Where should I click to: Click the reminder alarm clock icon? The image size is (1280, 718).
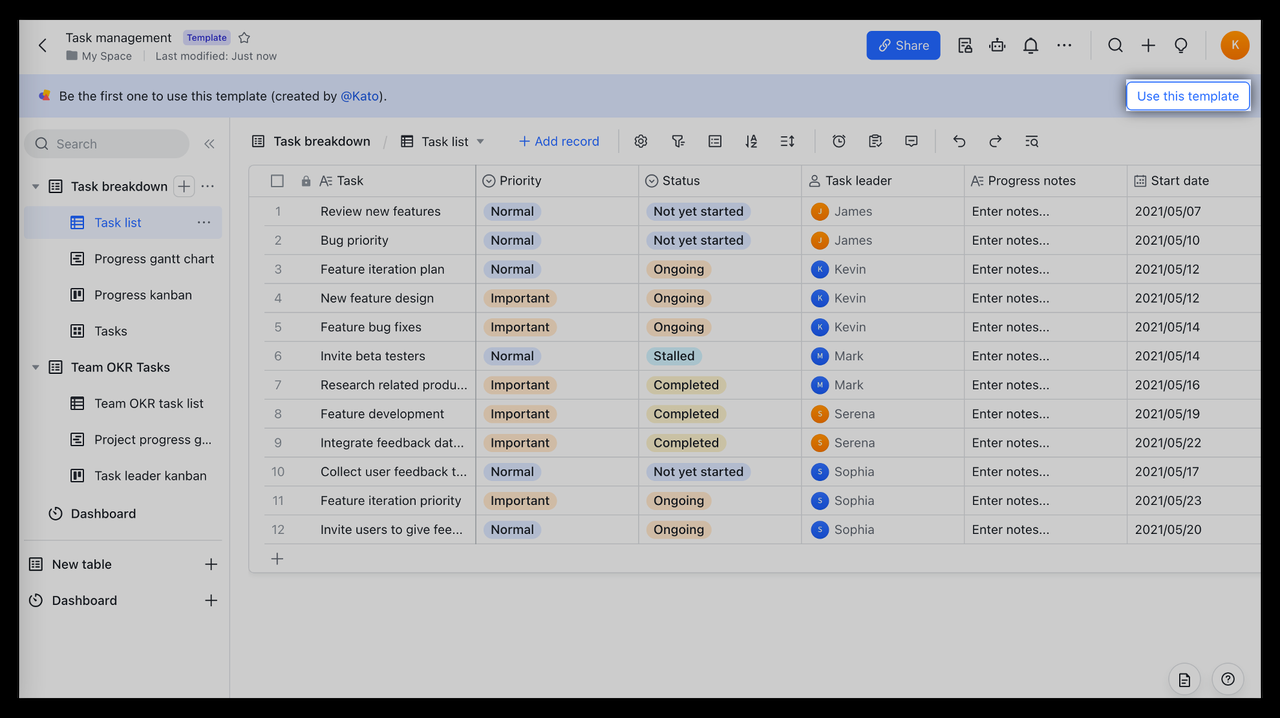tap(839, 142)
